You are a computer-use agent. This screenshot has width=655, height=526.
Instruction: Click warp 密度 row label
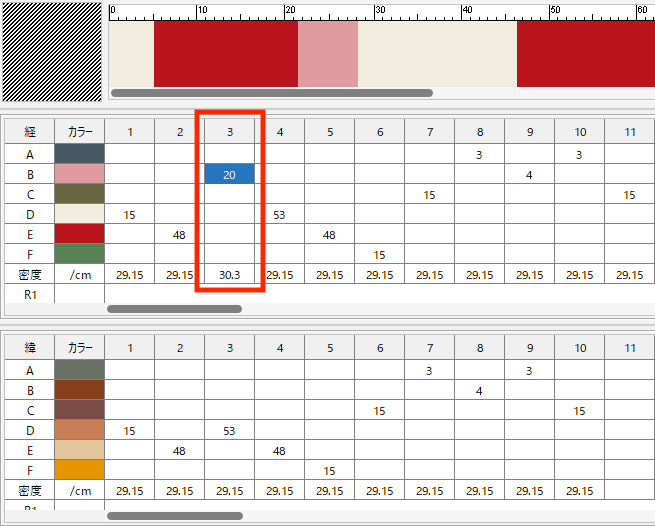[x=30, y=274]
